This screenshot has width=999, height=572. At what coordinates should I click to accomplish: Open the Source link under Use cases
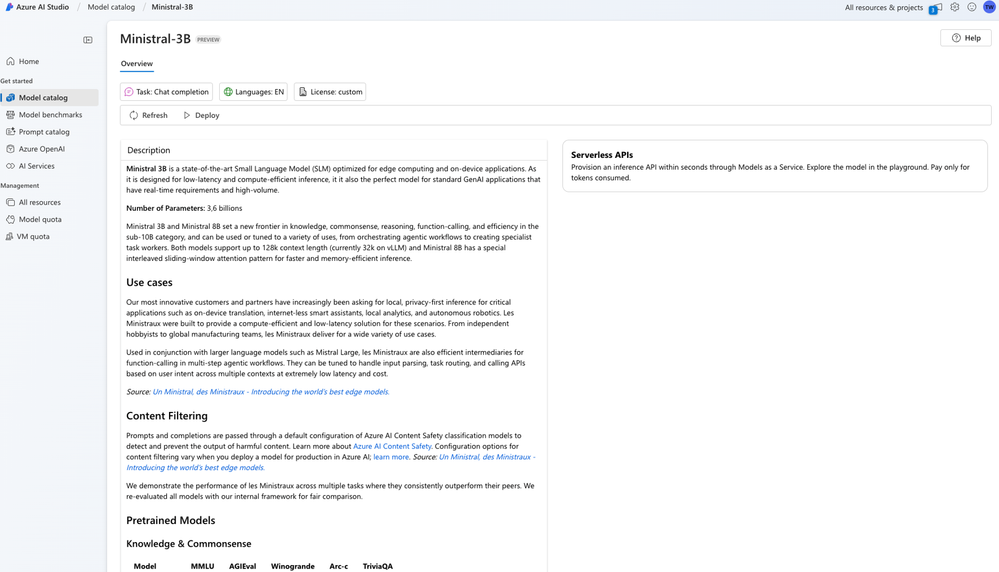click(271, 392)
